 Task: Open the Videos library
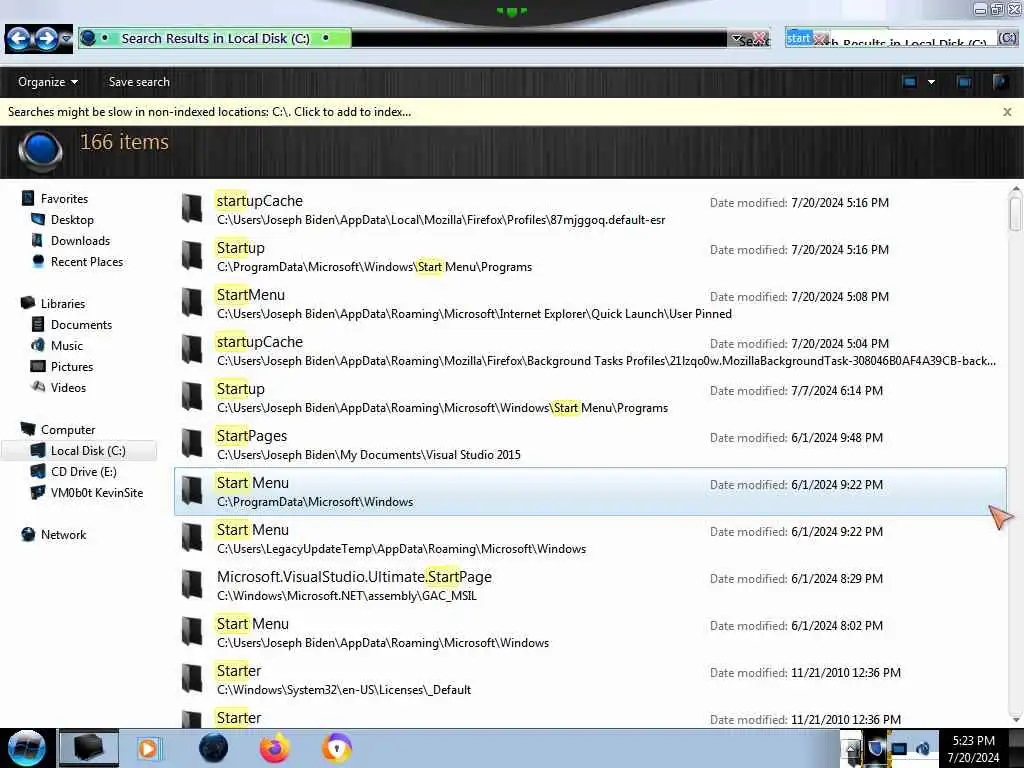[68, 387]
